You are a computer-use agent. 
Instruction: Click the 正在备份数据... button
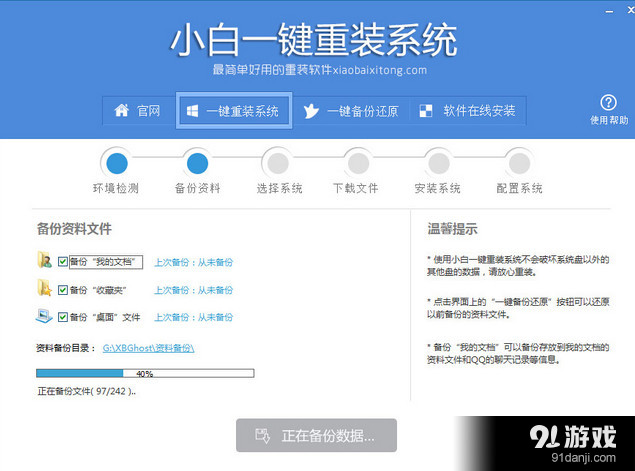point(316,435)
